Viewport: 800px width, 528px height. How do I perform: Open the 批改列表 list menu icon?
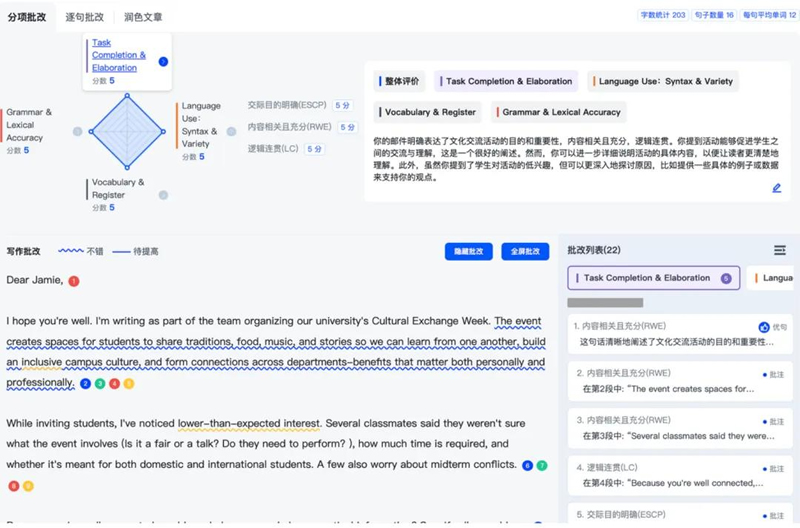tap(779, 250)
